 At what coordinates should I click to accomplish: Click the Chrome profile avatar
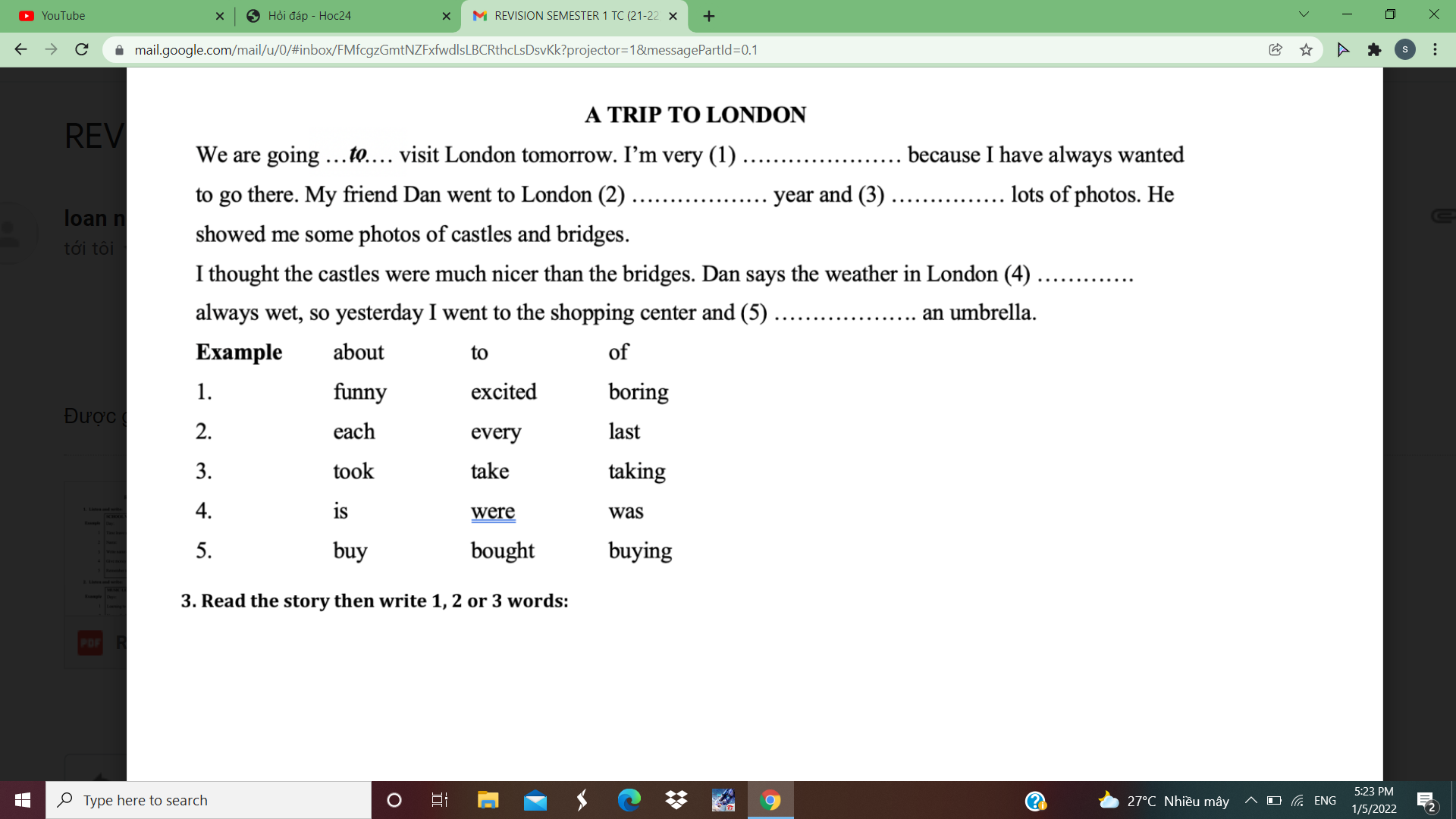point(1405,50)
